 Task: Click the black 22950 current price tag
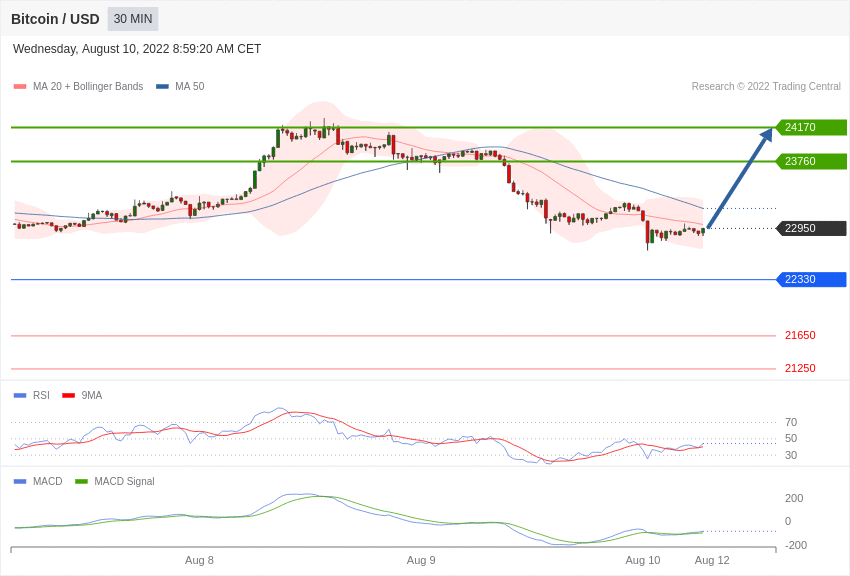pyautogui.click(x=812, y=228)
